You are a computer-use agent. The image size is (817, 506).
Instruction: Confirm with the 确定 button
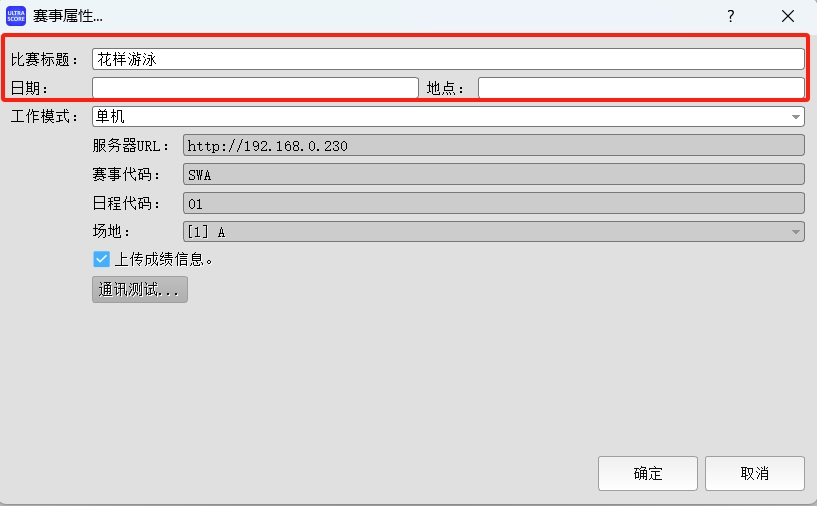(x=648, y=473)
